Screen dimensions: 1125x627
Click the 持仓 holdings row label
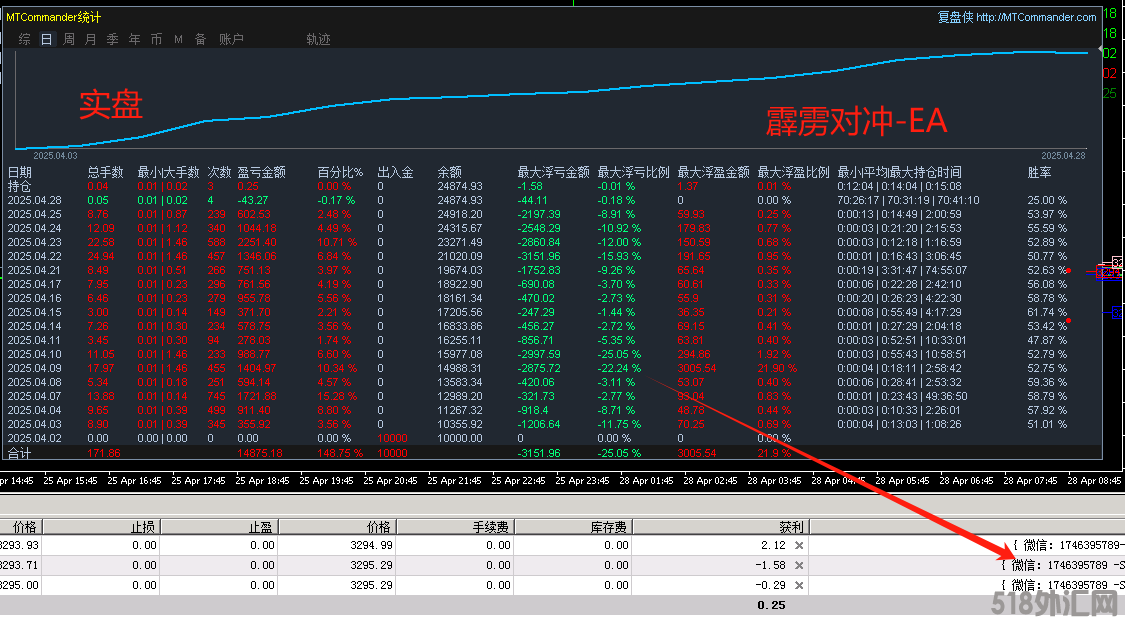[x=19, y=187]
